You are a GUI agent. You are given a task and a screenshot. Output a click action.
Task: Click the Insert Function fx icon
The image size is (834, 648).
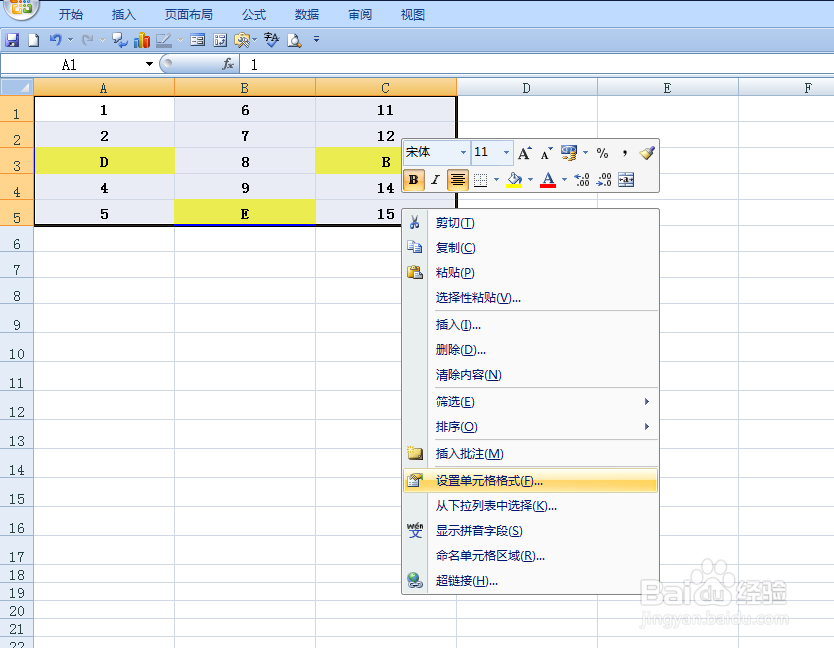pos(228,63)
